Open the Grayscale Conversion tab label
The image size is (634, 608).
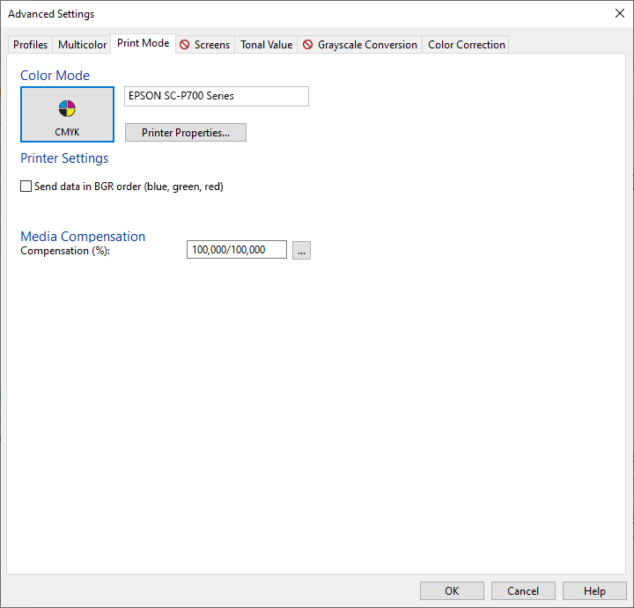[367, 45]
